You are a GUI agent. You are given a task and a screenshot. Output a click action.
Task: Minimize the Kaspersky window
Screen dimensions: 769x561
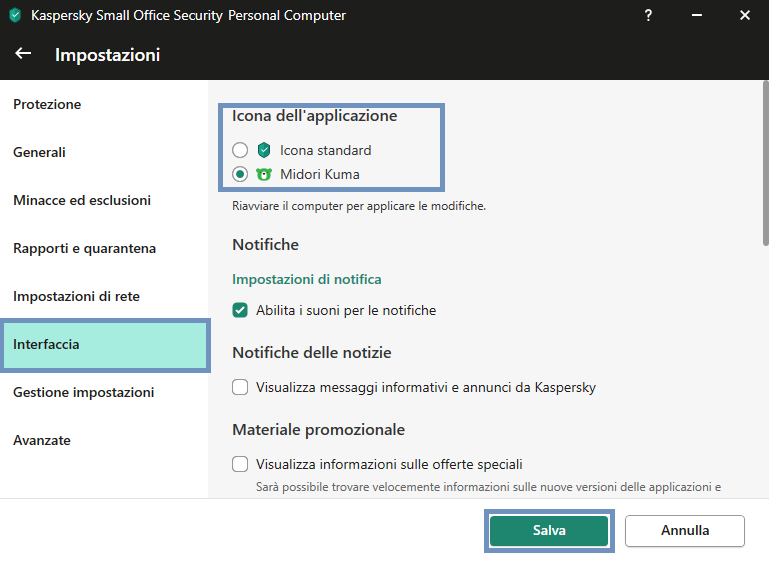pyautogui.click(x=696, y=16)
